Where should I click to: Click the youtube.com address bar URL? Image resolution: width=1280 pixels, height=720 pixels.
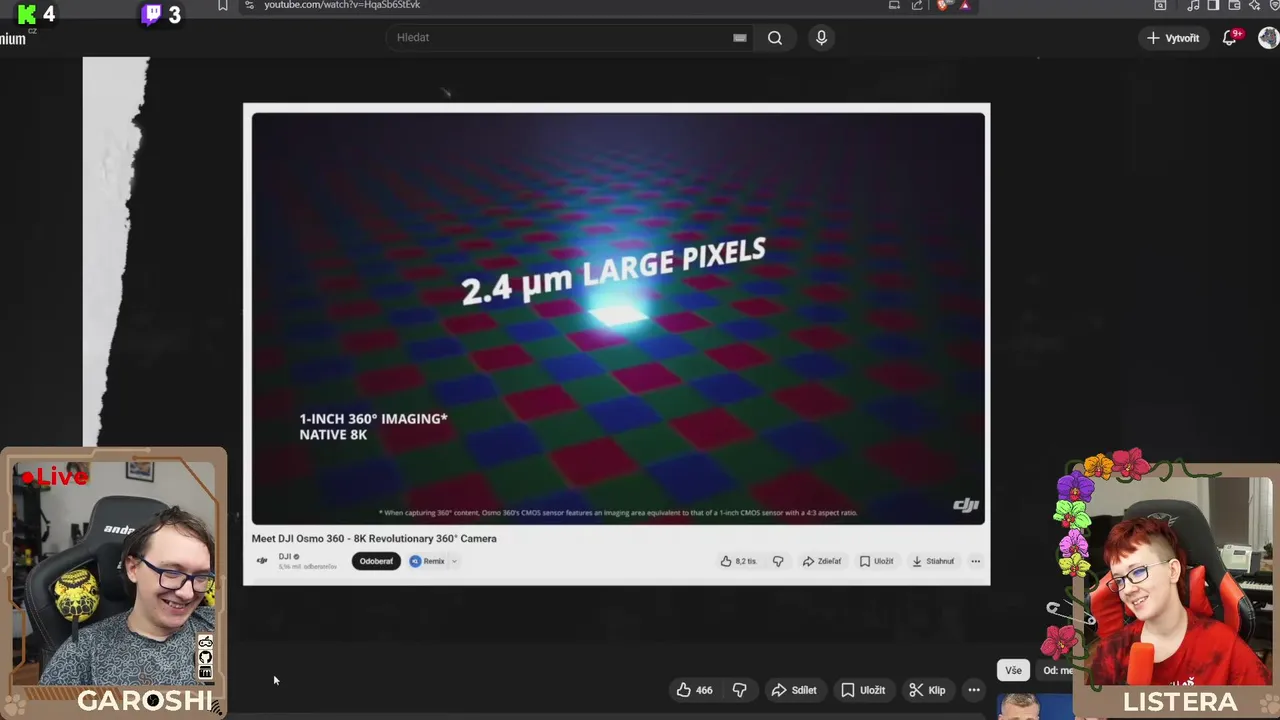pos(342,5)
